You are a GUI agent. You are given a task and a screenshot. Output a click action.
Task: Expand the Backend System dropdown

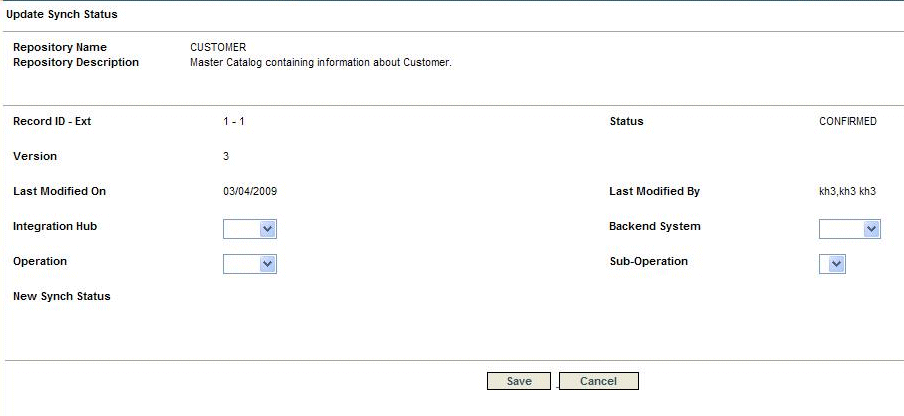pos(849,229)
